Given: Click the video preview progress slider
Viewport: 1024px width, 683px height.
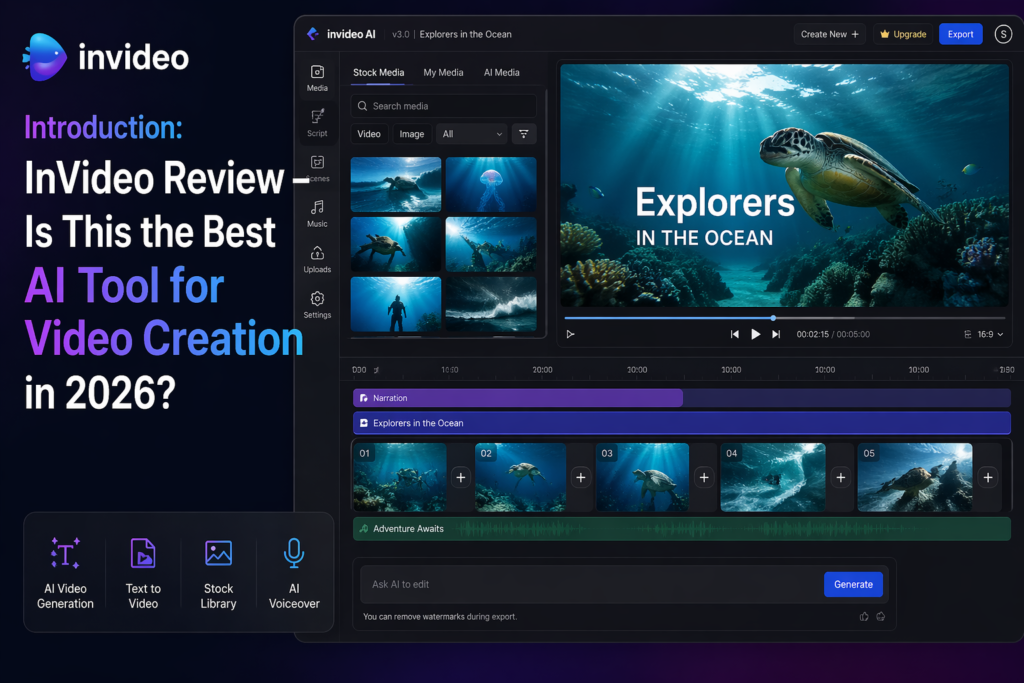Looking at the screenshot, I should [784, 318].
